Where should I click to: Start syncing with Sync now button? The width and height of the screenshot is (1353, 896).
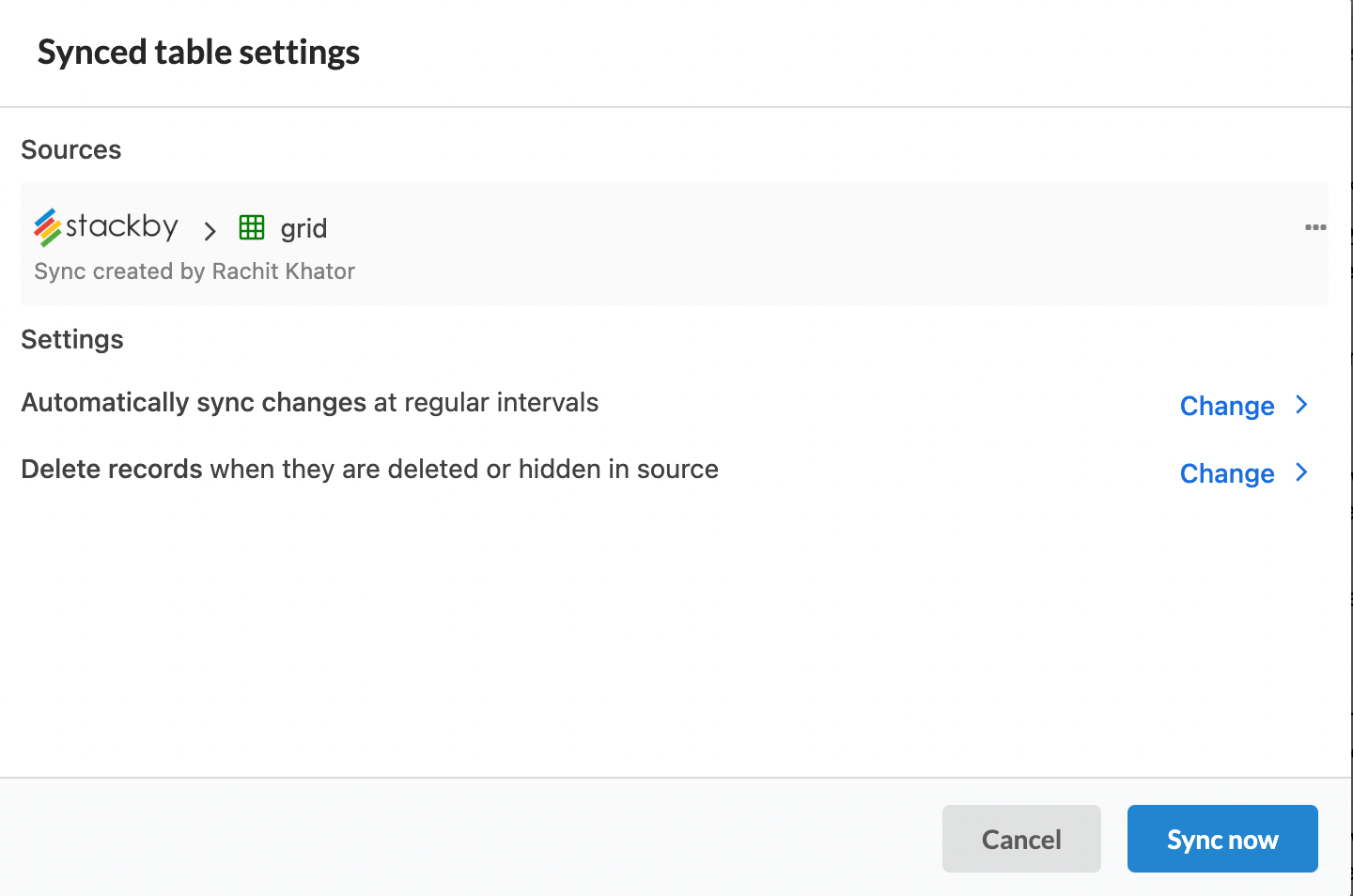1221,839
